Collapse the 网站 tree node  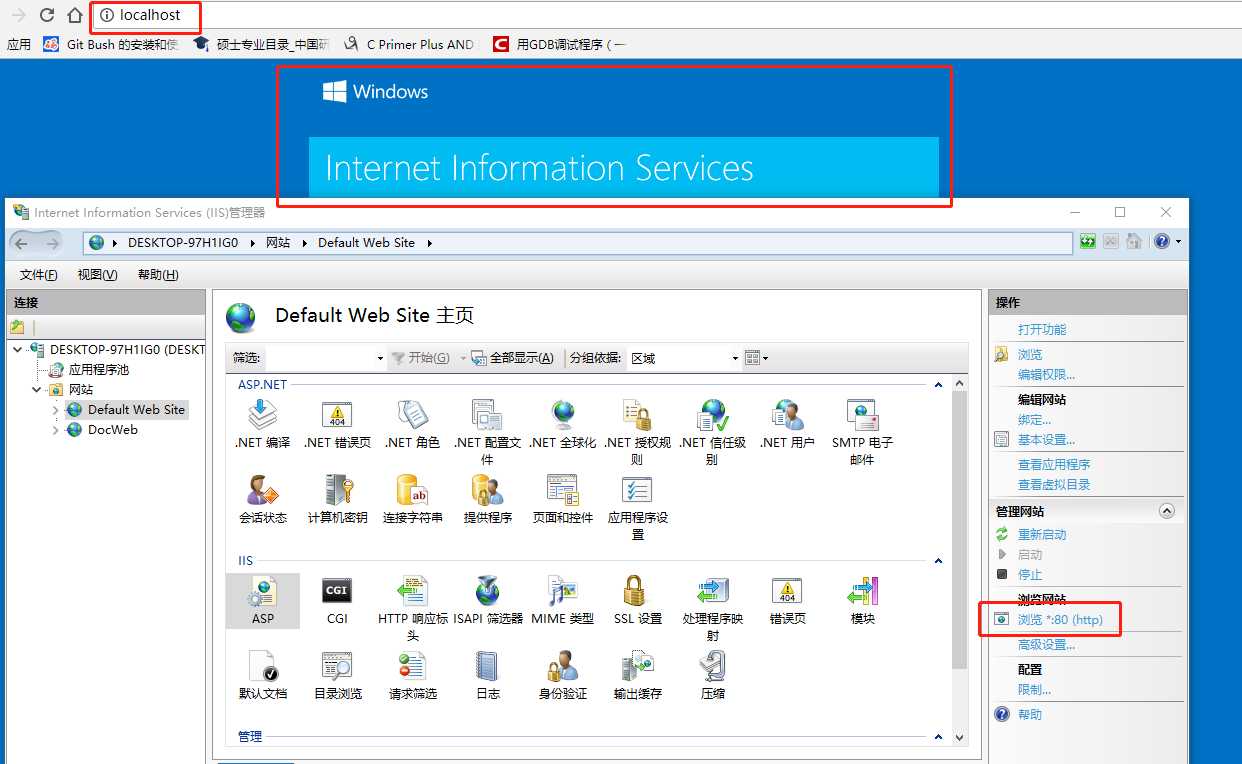(x=37, y=390)
